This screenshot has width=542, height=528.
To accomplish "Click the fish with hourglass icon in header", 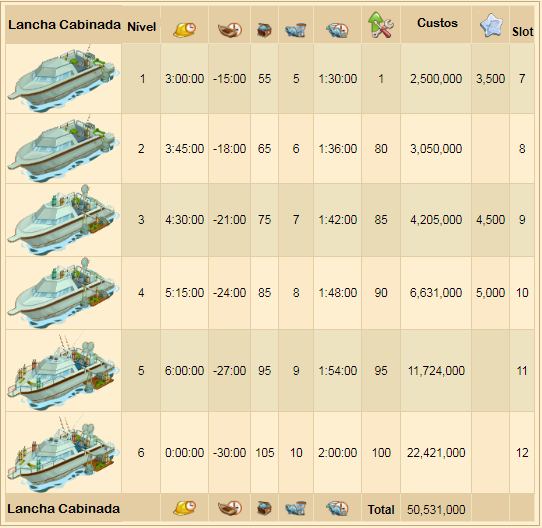I will click(296, 30).
